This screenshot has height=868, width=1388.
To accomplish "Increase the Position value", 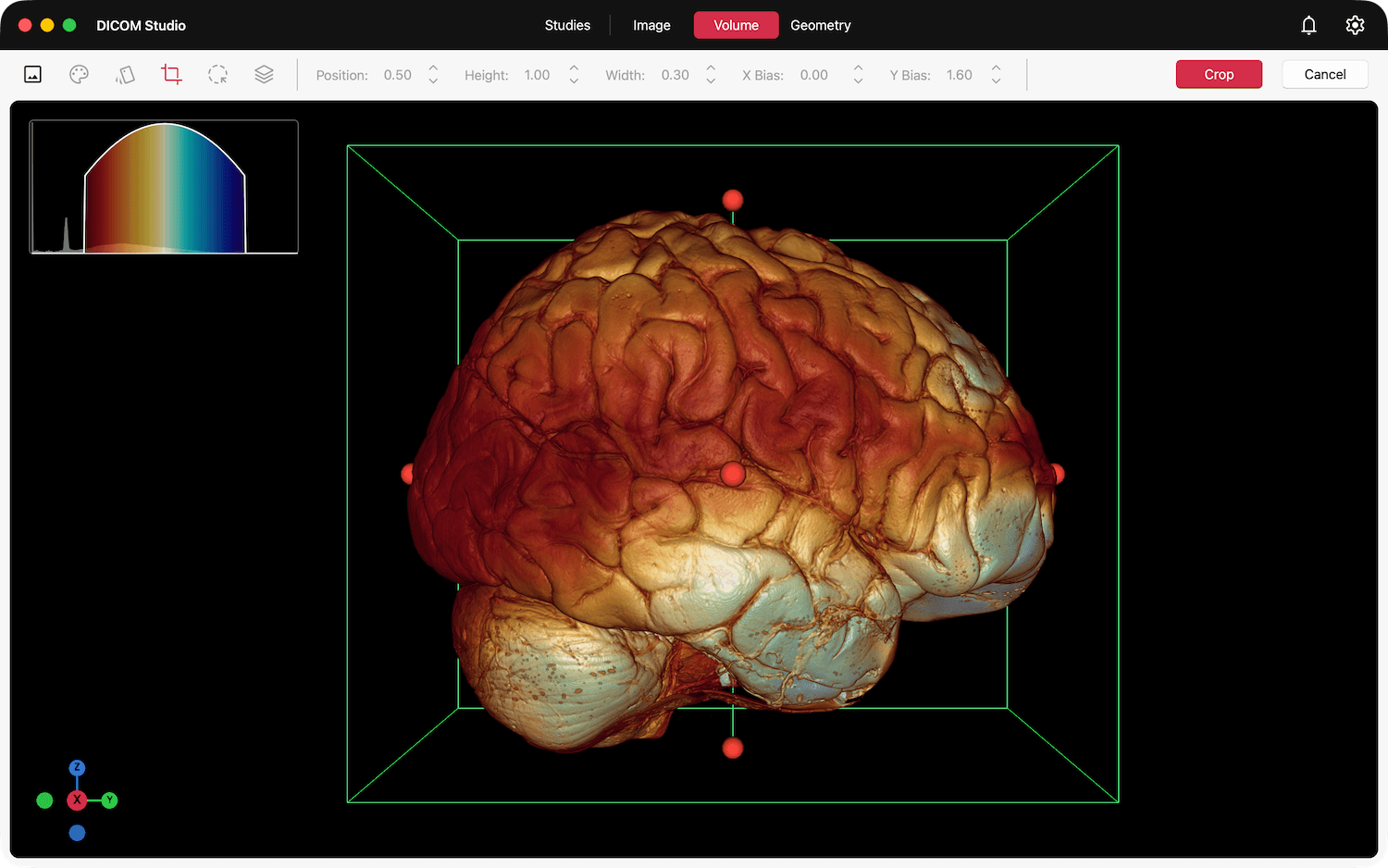I will (x=433, y=68).
